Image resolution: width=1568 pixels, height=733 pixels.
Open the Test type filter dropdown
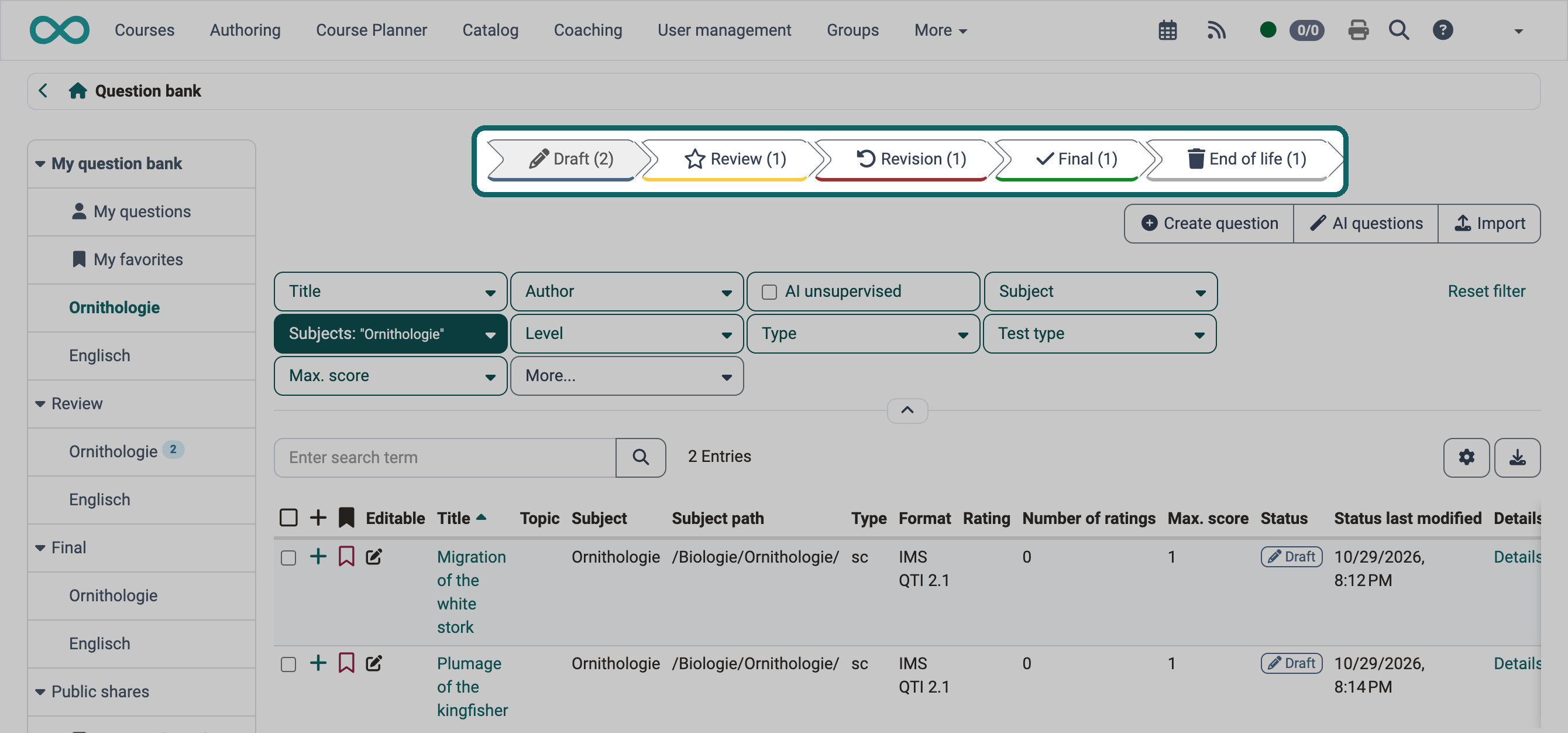coord(1099,334)
